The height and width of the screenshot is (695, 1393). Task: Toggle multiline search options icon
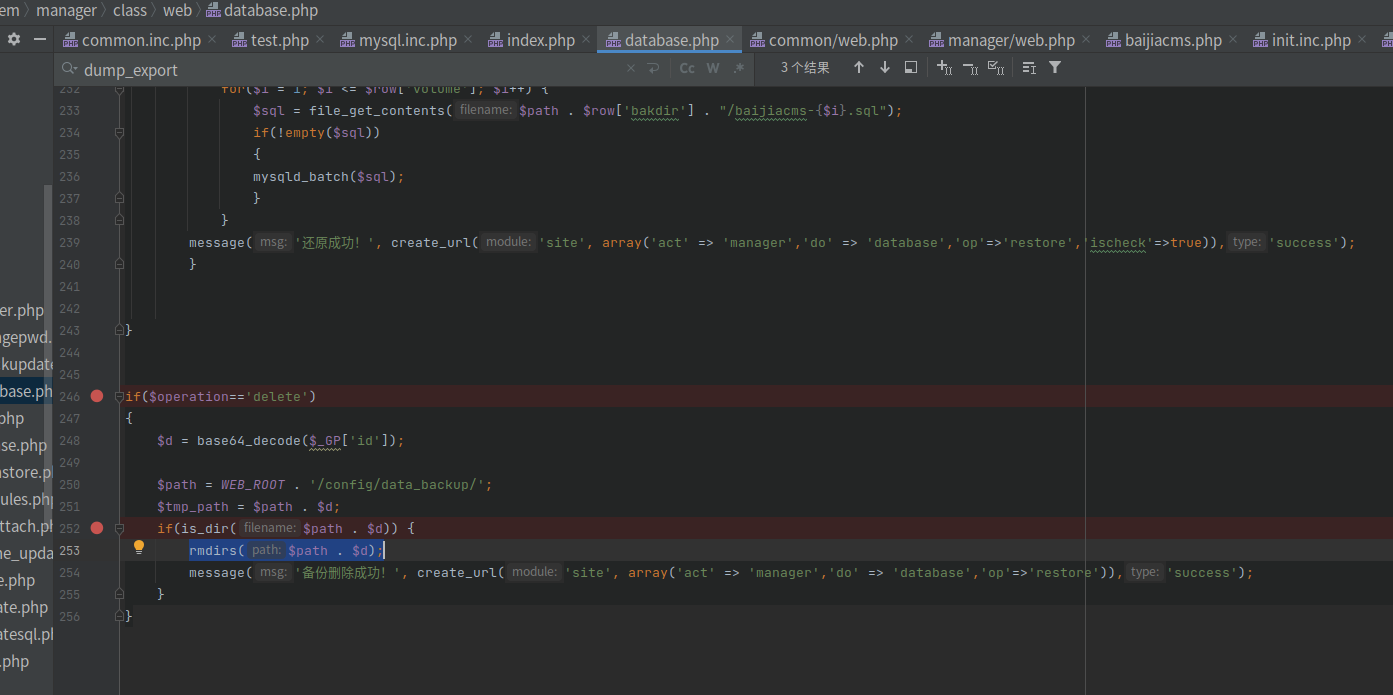click(x=1029, y=67)
